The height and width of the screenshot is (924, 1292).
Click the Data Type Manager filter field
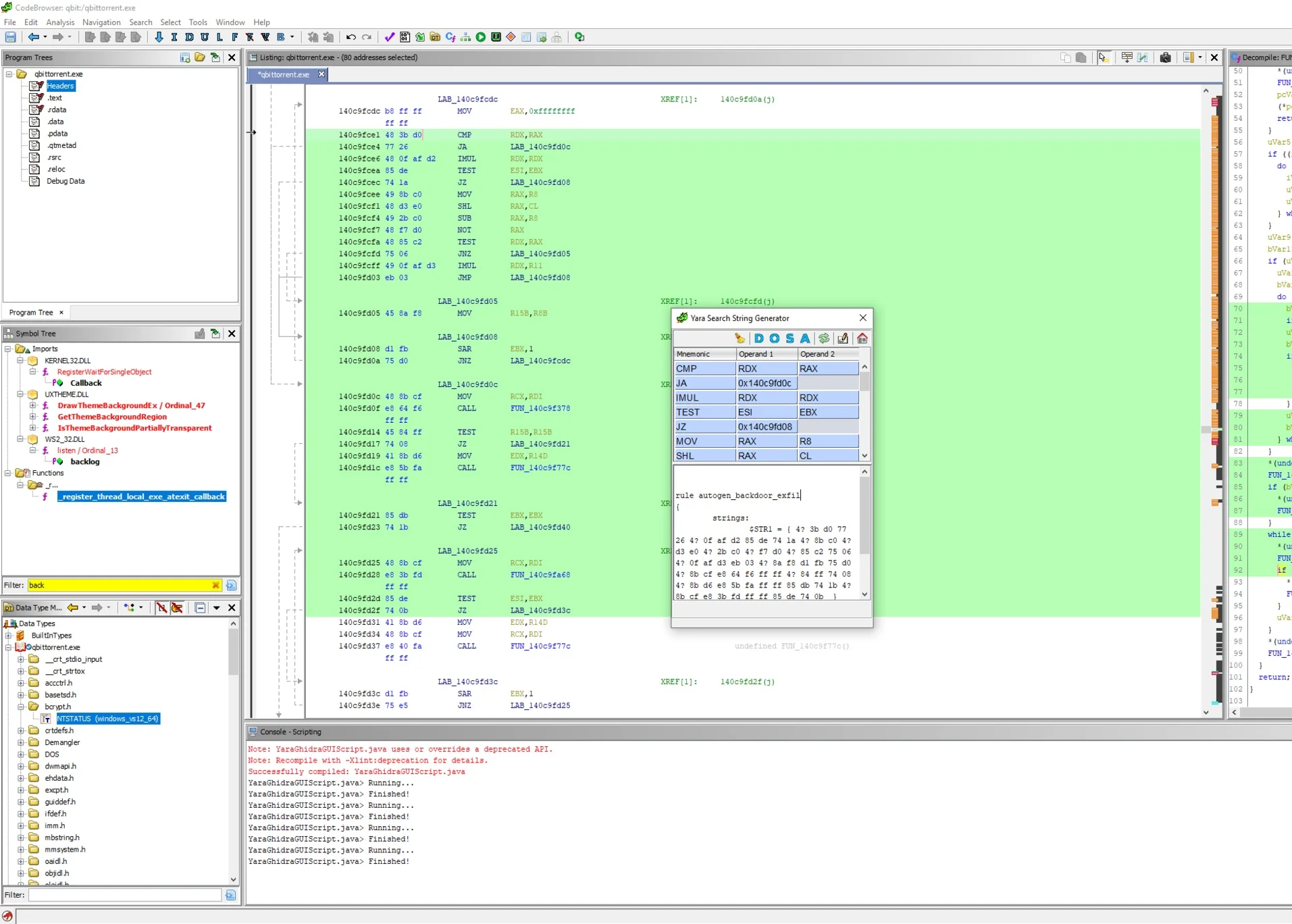pos(125,895)
